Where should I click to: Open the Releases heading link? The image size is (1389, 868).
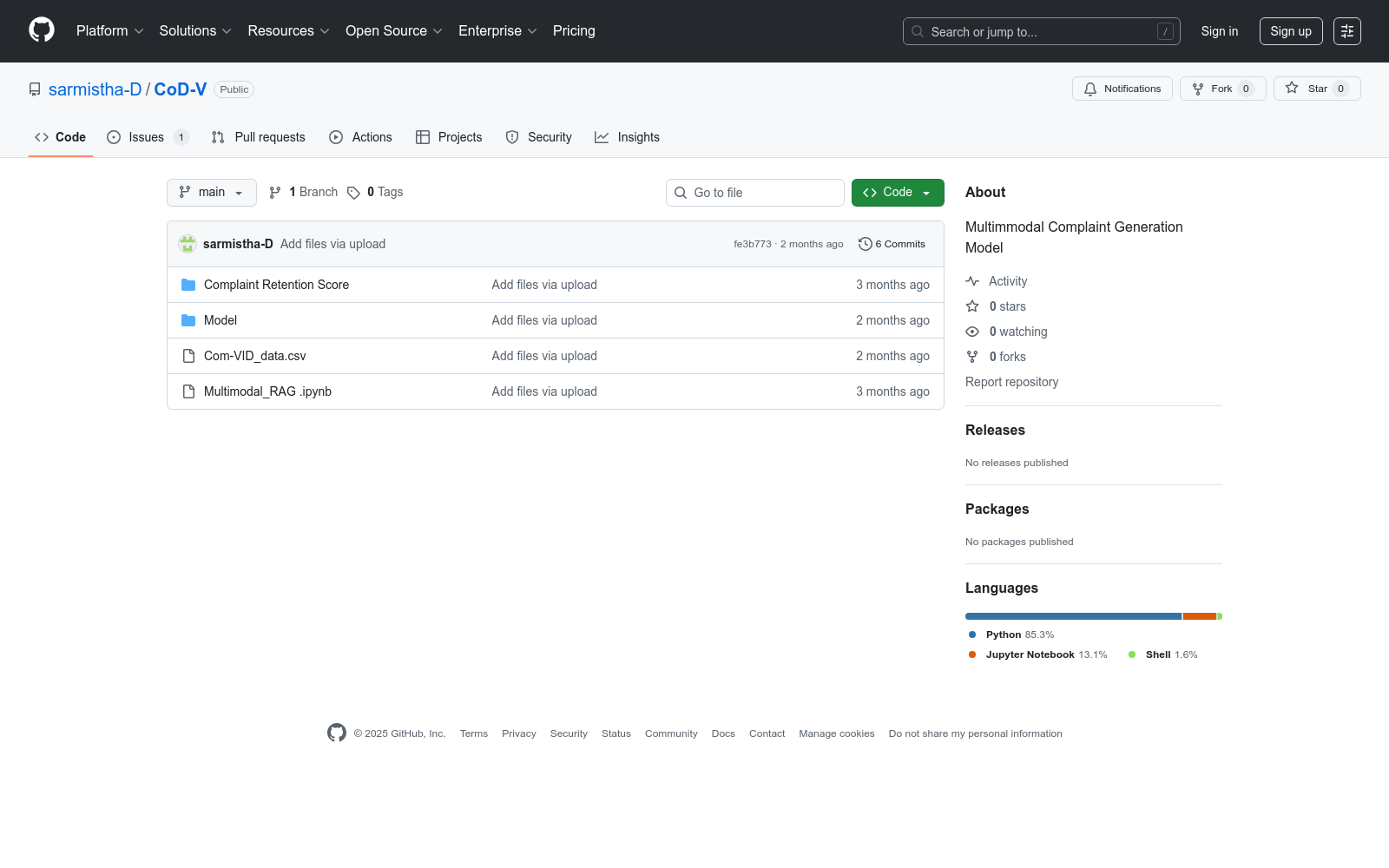point(995,430)
